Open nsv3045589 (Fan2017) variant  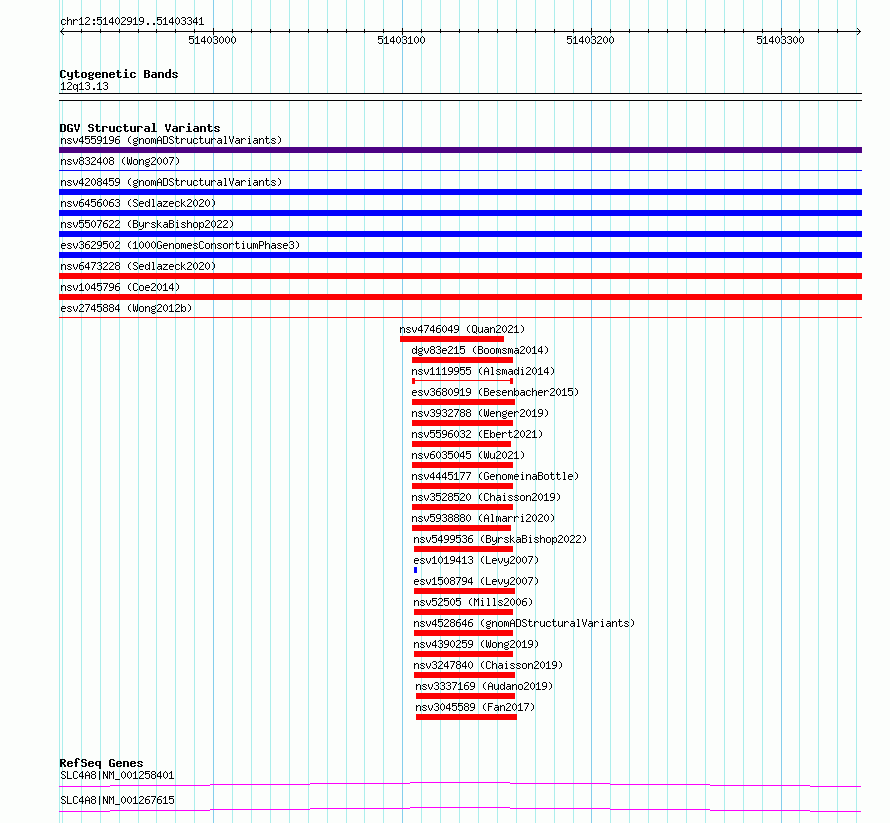475,707
